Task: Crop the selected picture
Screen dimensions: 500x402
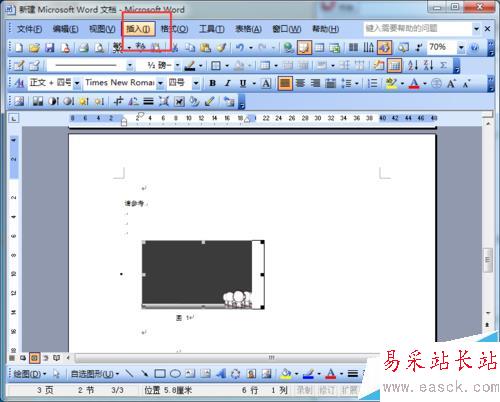Action: click(x=118, y=101)
